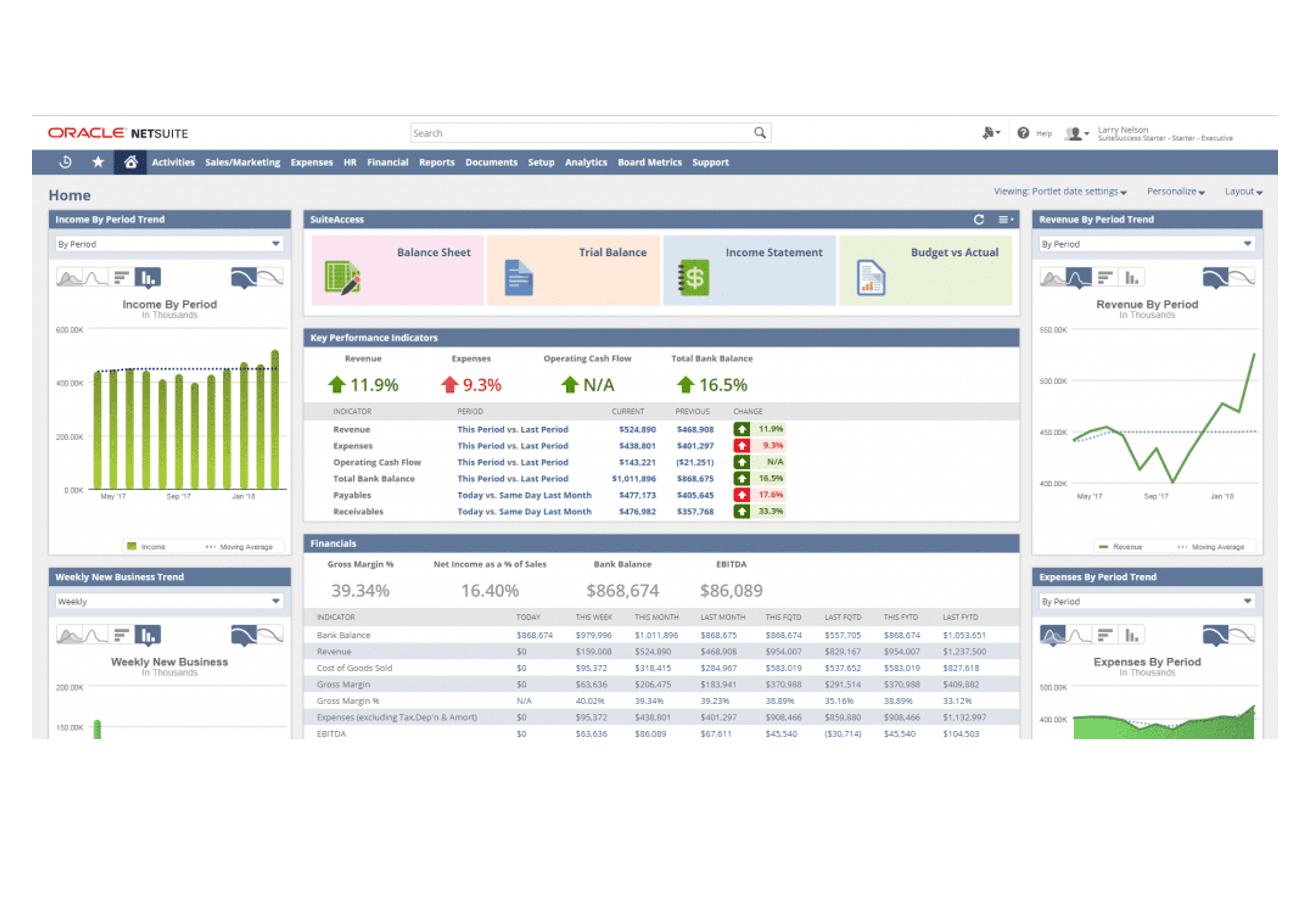Open the By Period dropdown in Income By Period Trend
The image size is (1316, 915).
[x=277, y=244]
